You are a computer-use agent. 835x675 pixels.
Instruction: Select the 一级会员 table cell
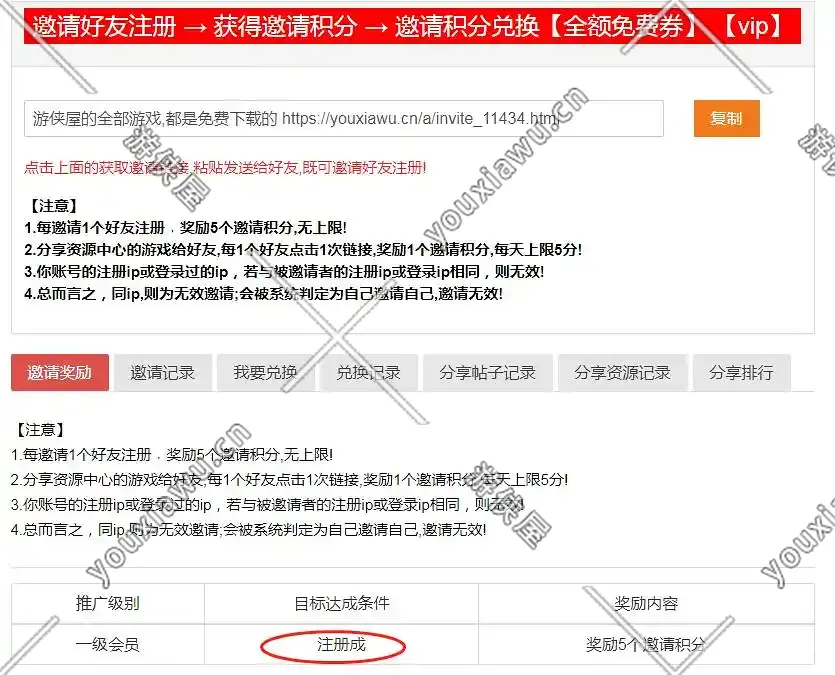[108, 645]
